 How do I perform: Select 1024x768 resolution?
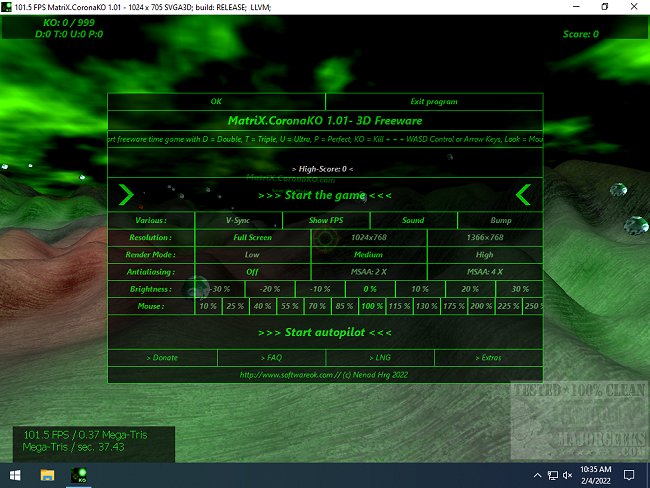369,238
